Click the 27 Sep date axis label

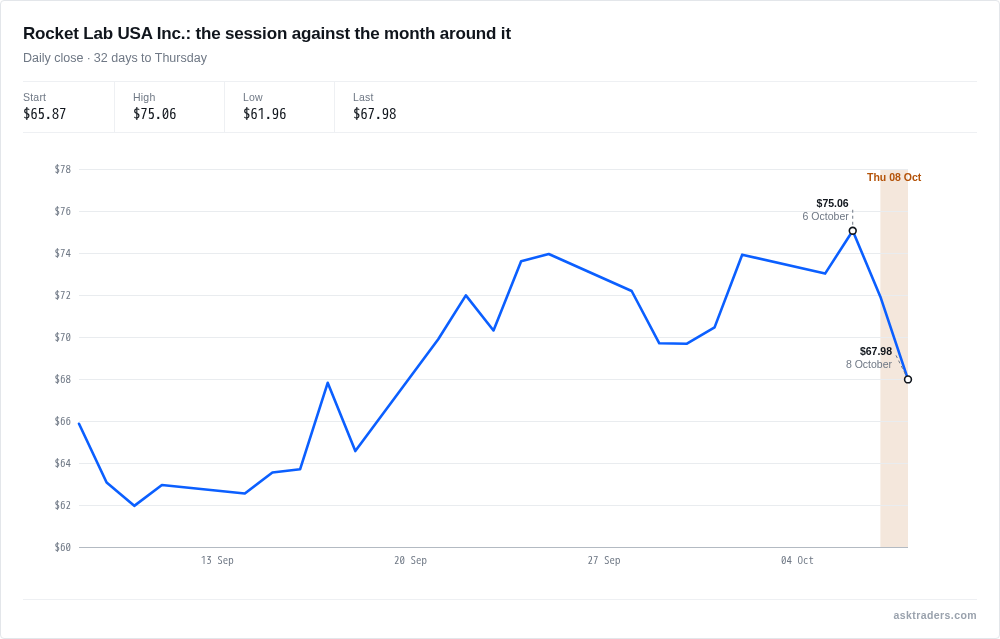tap(604, 561)
